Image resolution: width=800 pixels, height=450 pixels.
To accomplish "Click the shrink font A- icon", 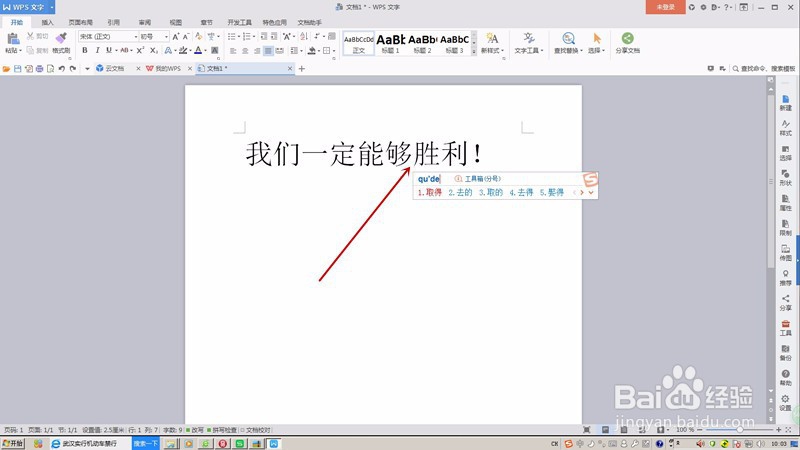I will click(x=186, y=36).
